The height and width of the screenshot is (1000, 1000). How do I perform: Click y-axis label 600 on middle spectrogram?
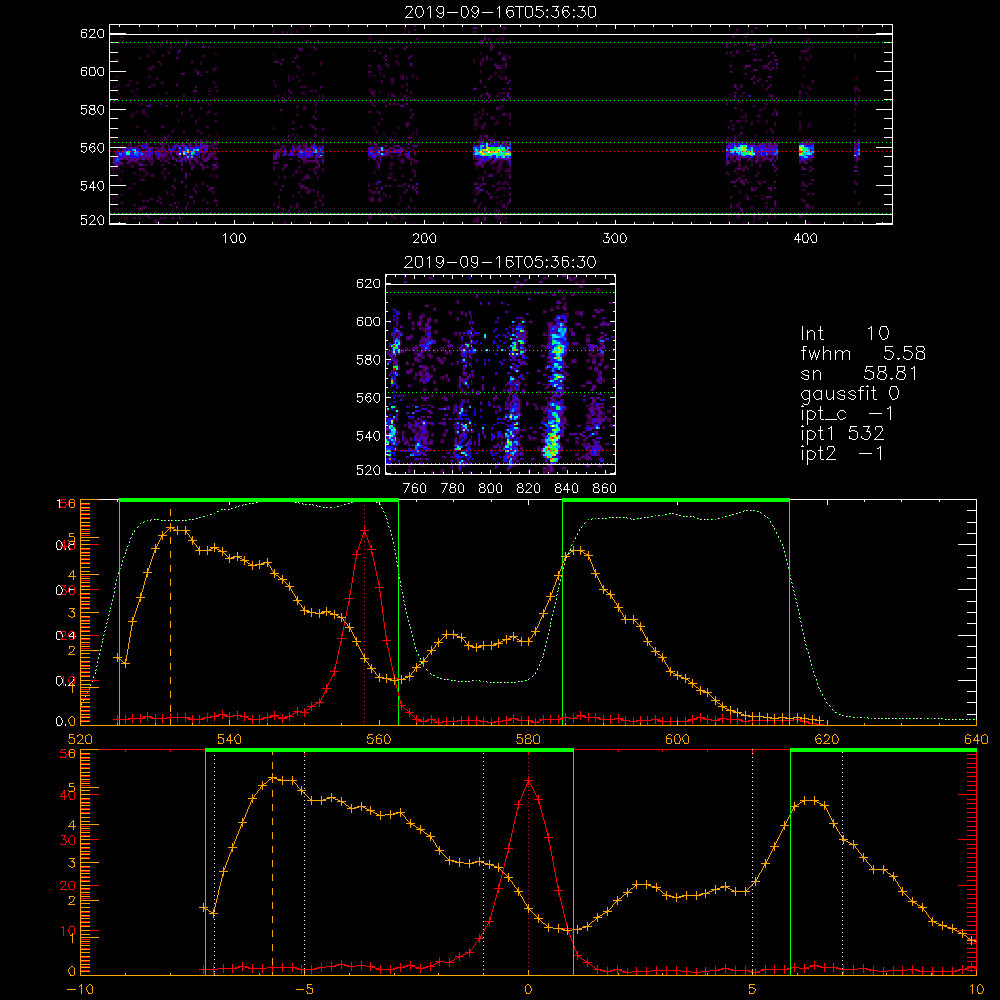pyautogui.click(x=368, y=321)
